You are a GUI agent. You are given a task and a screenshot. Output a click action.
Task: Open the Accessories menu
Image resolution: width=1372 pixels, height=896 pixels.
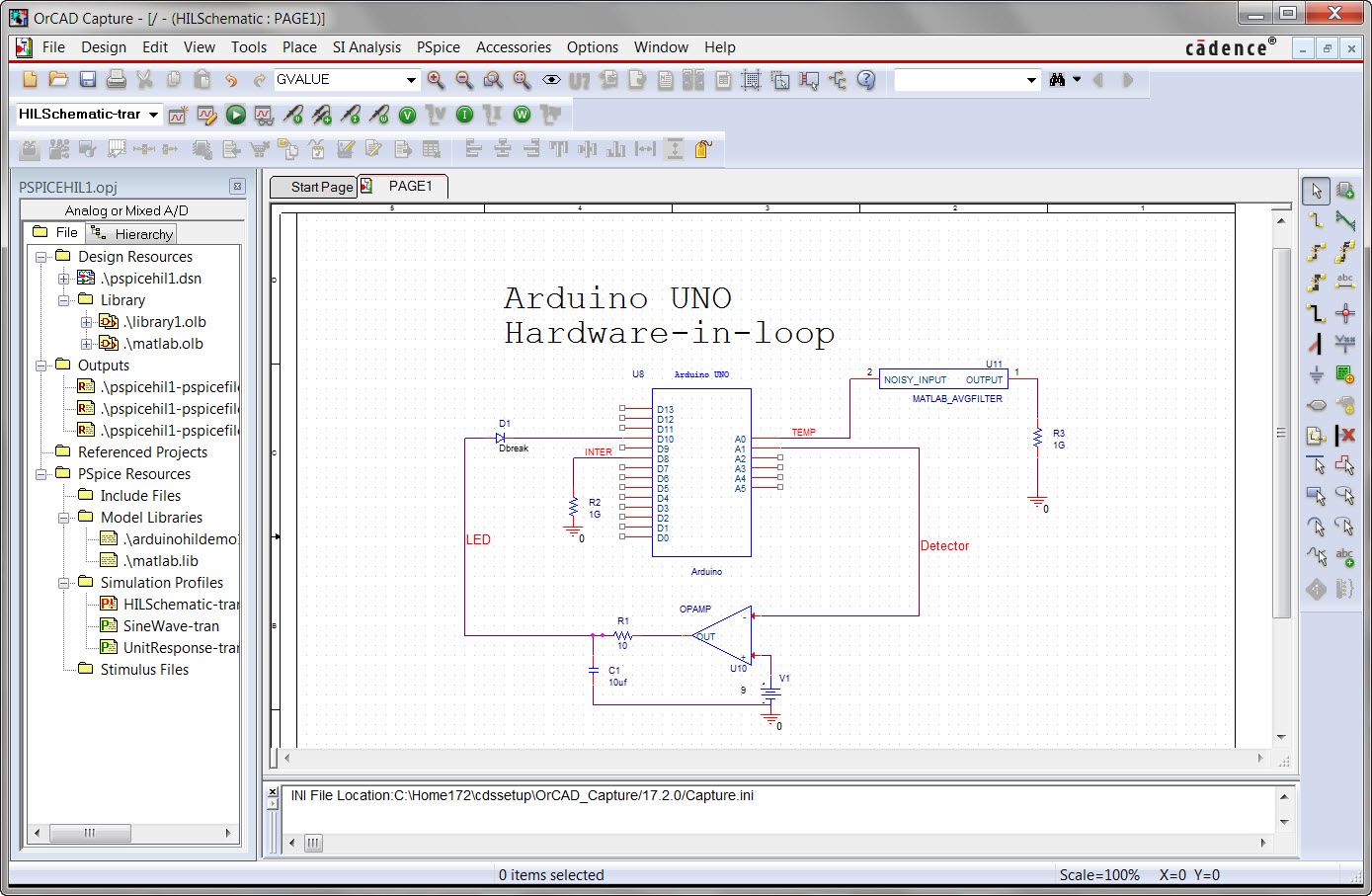pyautogui.click(x=514, y=47)
